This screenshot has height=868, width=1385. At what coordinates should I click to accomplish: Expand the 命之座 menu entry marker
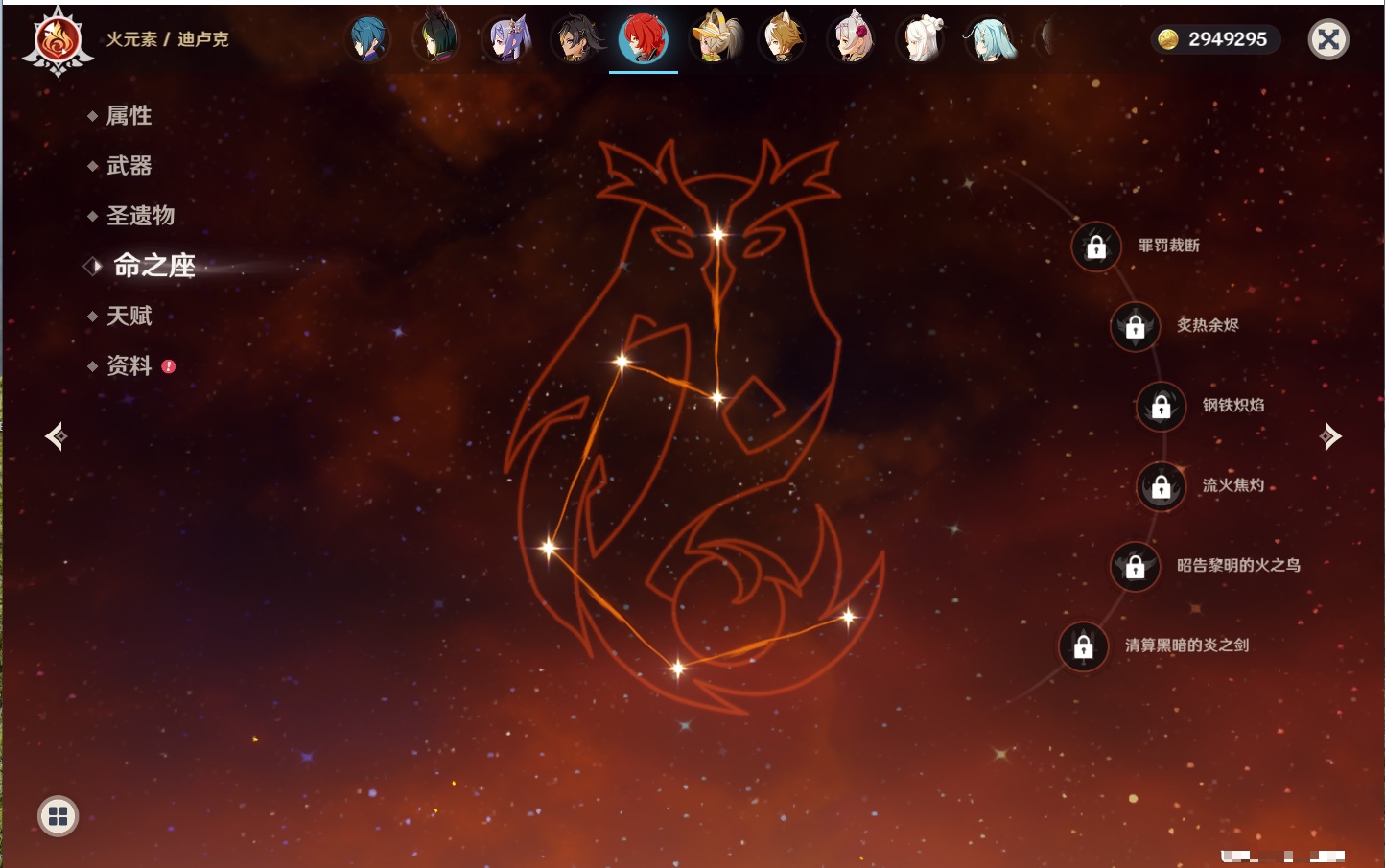coord(93,266)
